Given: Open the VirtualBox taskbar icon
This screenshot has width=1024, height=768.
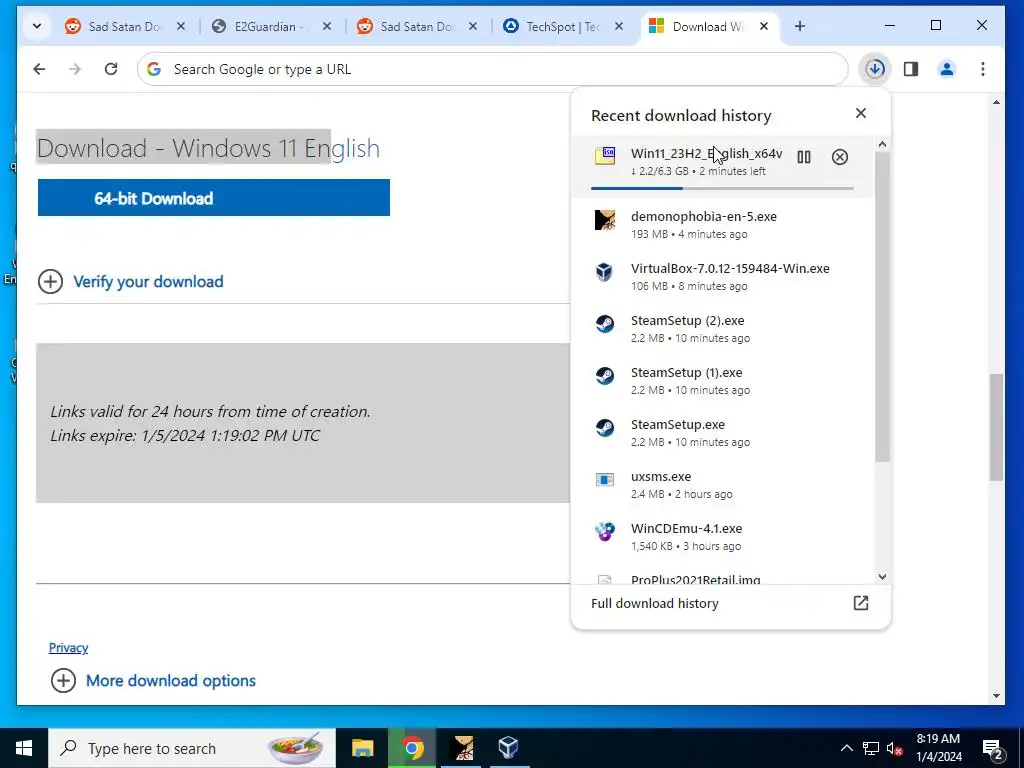Looking at the screenshot, I should point(509,748).
